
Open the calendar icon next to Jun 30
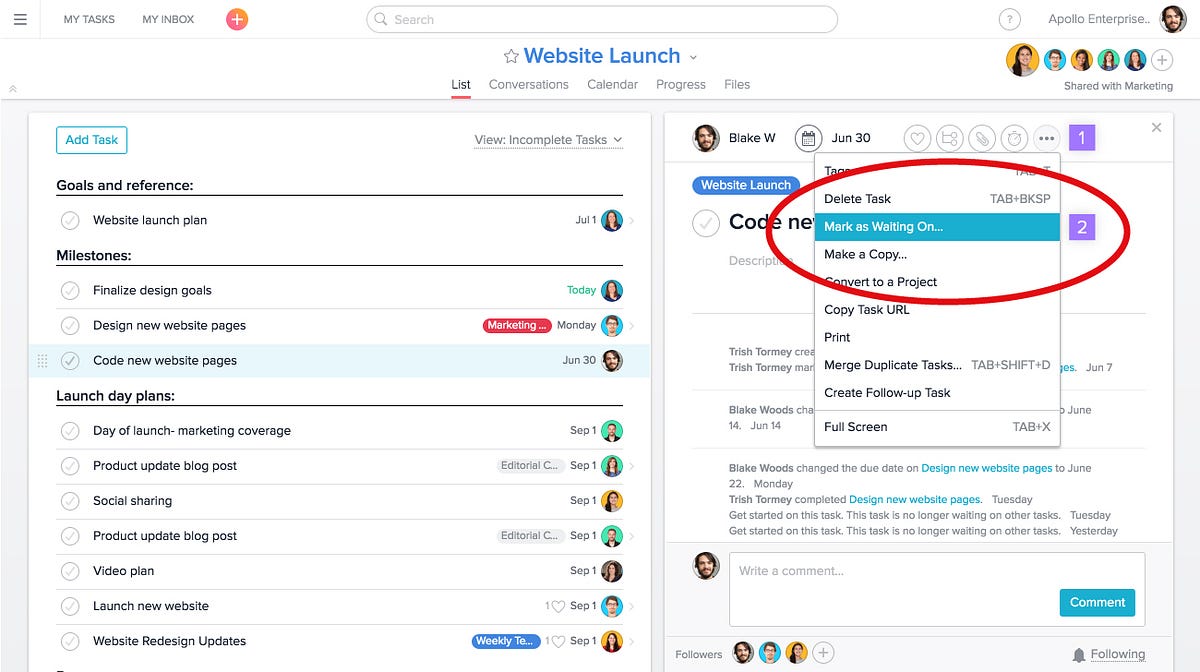pyautogui.click(x=808, y=138)
